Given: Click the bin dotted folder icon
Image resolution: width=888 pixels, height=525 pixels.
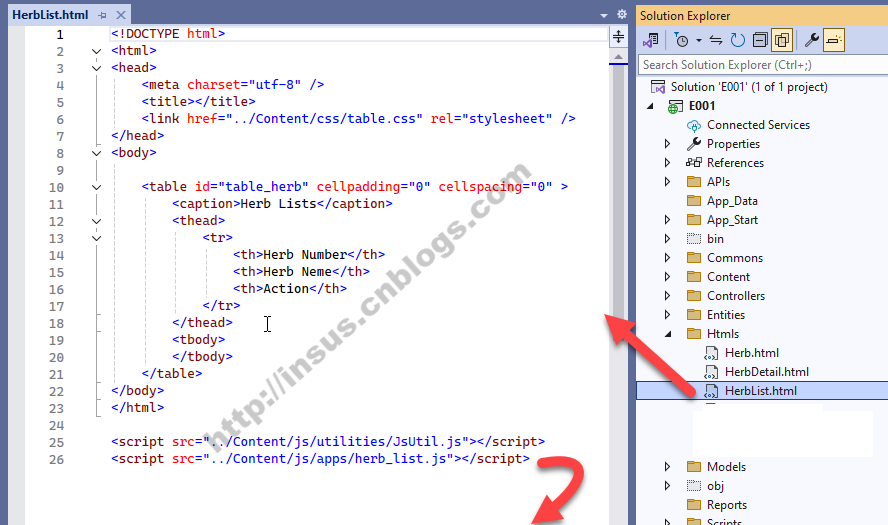Looking at the screenshot, I should pos(694,239).
